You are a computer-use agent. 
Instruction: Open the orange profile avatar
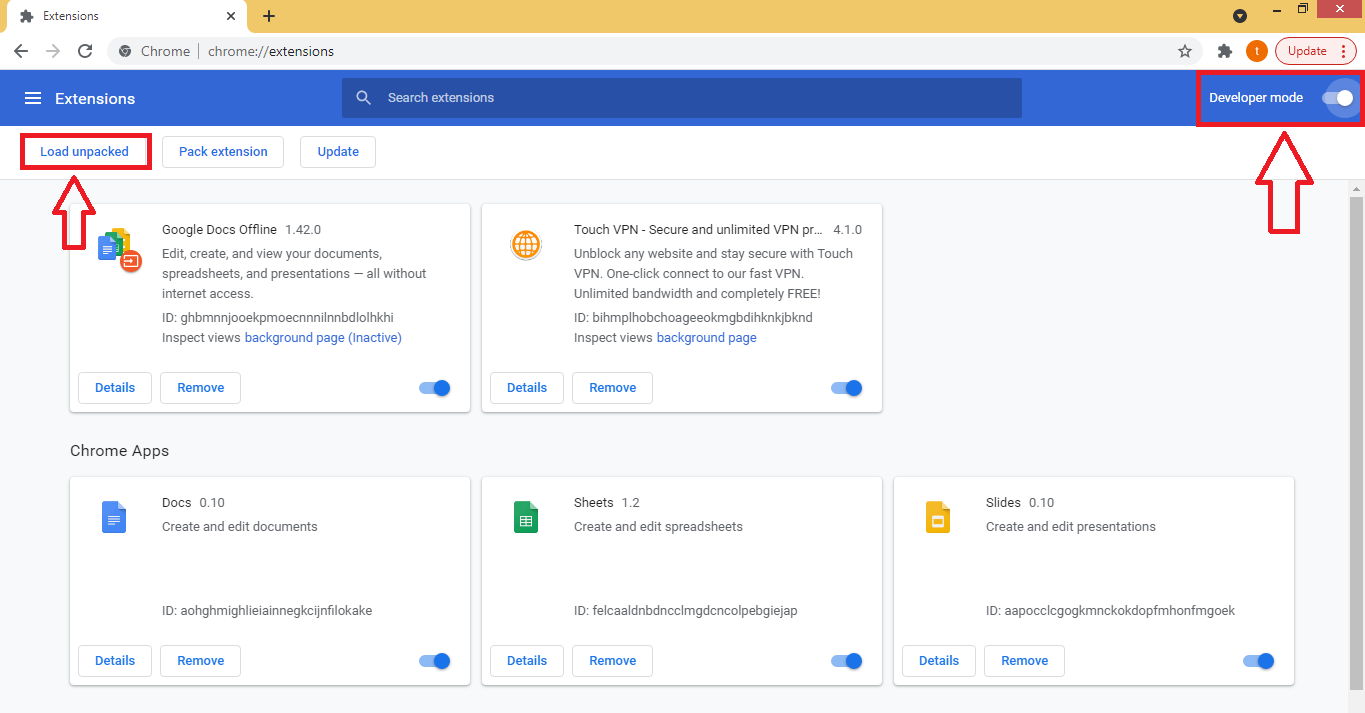tap(1256, 51)
